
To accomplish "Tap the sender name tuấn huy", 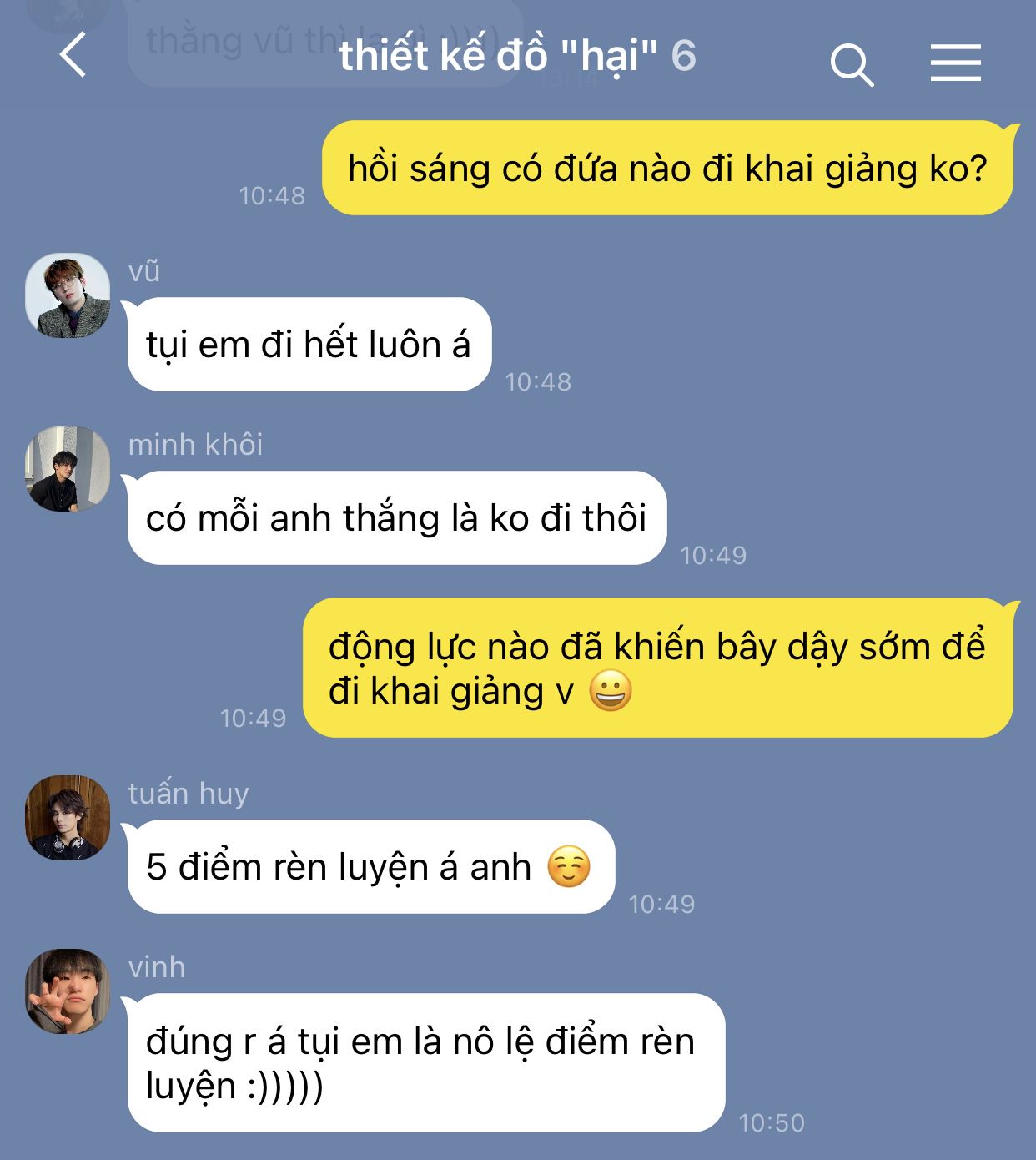I will (189, 793).
